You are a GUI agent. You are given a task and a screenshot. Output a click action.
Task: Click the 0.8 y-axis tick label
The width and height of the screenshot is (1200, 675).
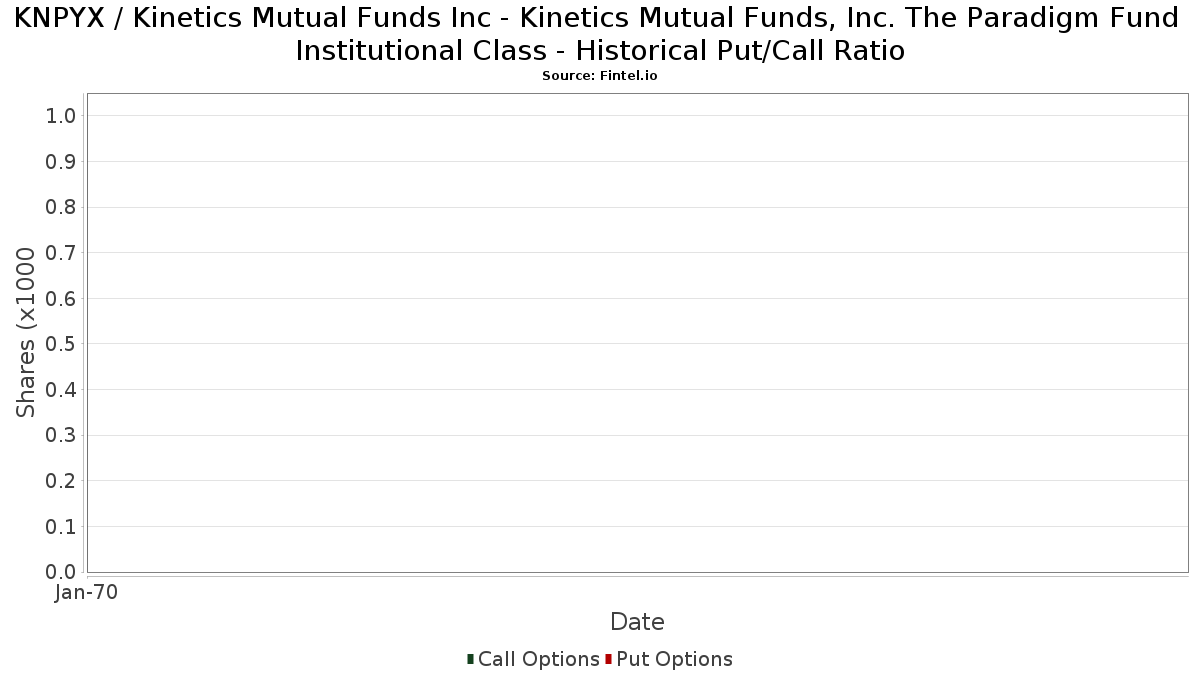(61, 207)
